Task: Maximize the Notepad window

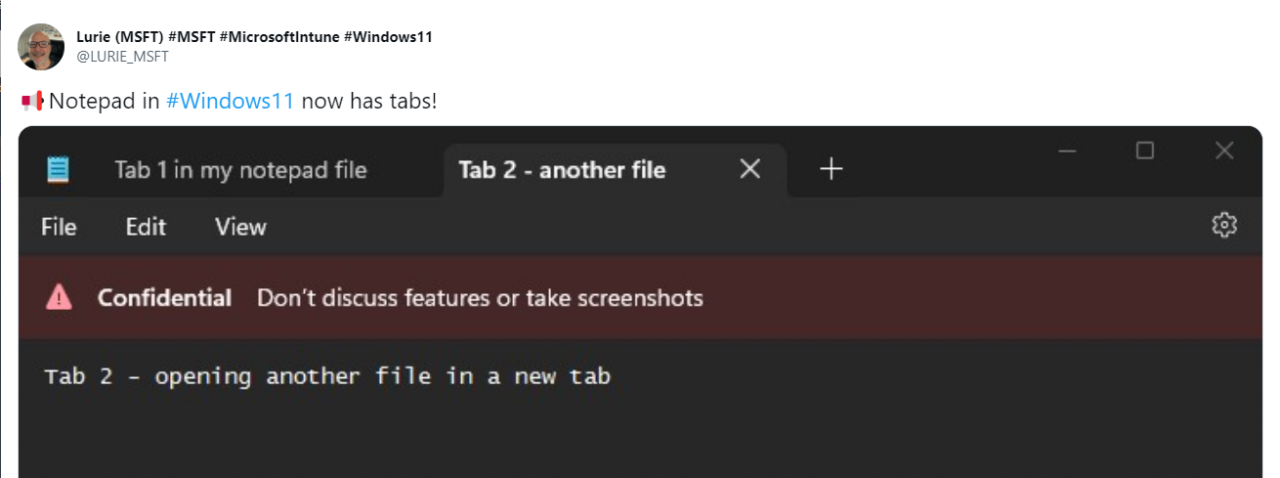Action: (x=1145, y=151)
